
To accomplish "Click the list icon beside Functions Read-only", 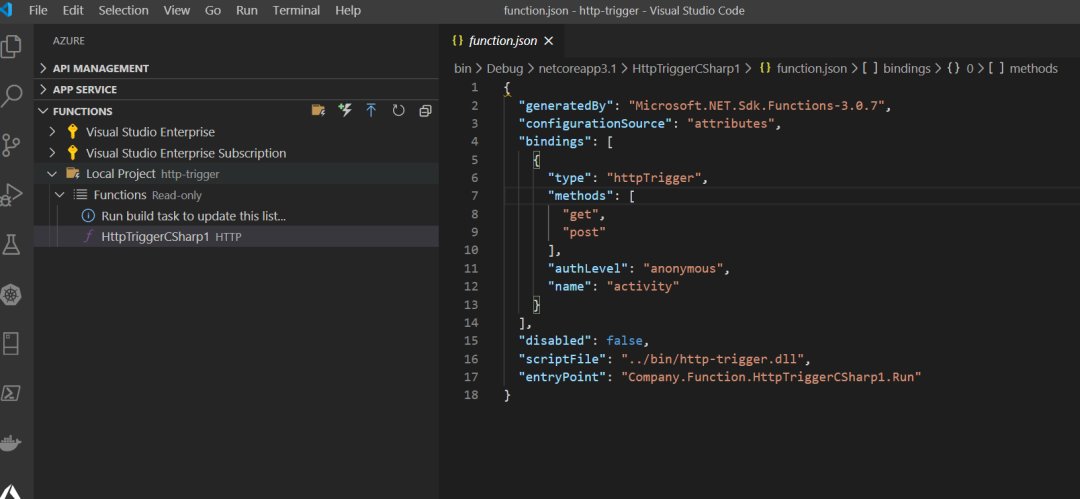I will pos(80,194).
